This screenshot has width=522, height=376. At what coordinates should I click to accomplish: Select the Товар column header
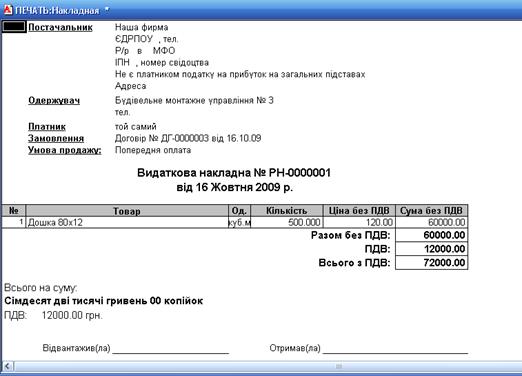pyautogui.click(x=127, y=211)
